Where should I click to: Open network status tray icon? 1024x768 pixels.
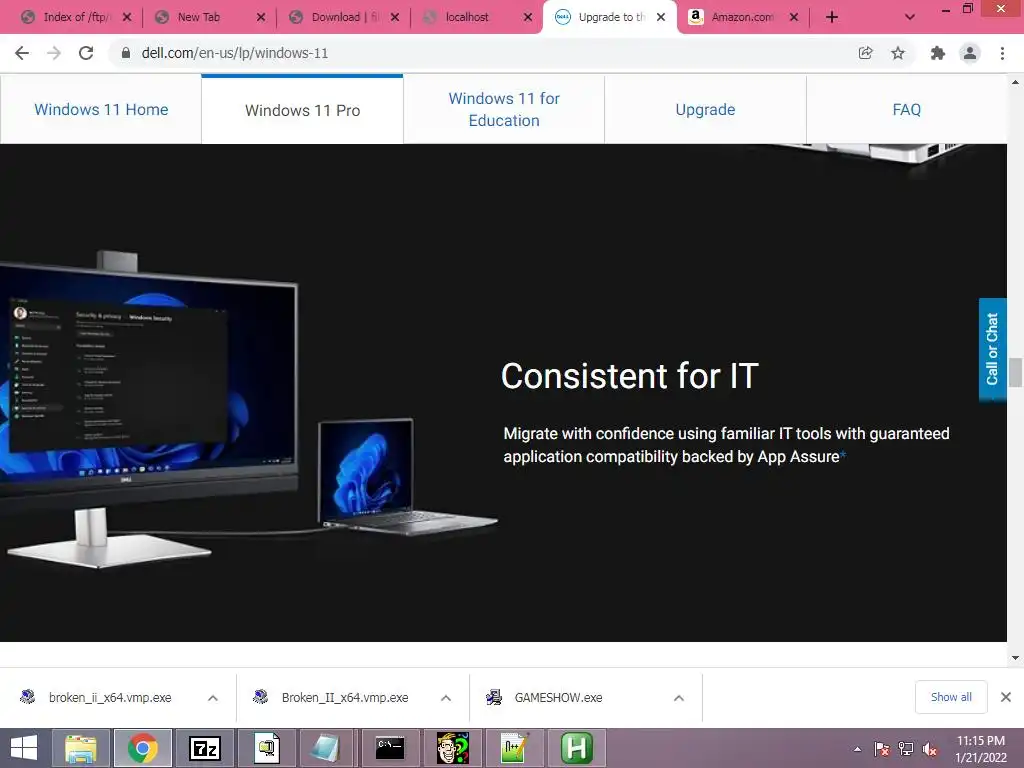[906, 749]
